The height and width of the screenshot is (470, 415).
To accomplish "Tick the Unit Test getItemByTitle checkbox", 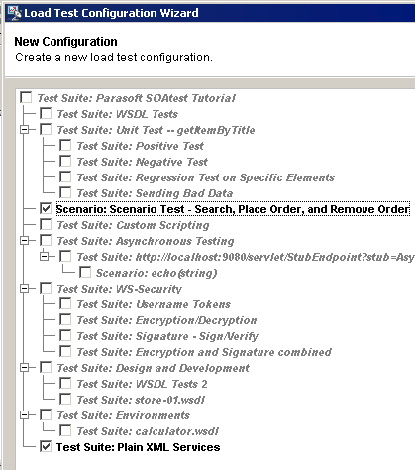I will click(46, 129).
